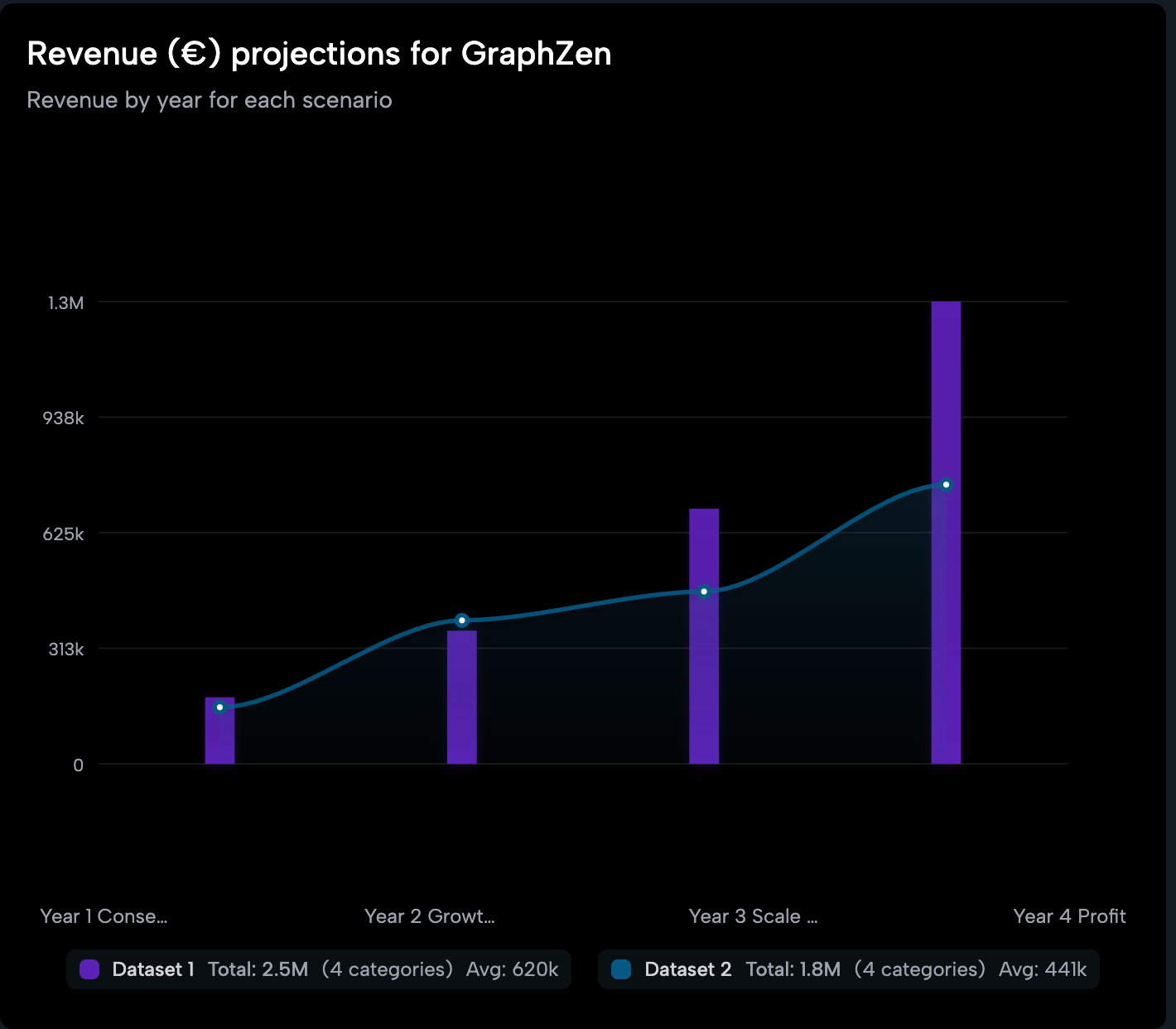Click the blue Dataset 2 color swatch
The height and width of the screenshot is (1029, 1176).
coord(621,969)
